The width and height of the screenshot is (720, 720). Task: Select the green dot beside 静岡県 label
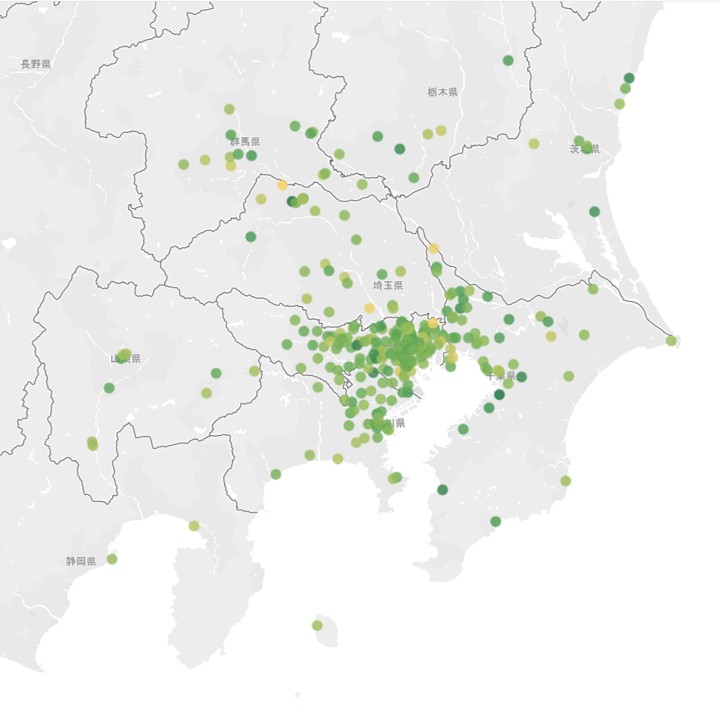(x=112, y=559)
